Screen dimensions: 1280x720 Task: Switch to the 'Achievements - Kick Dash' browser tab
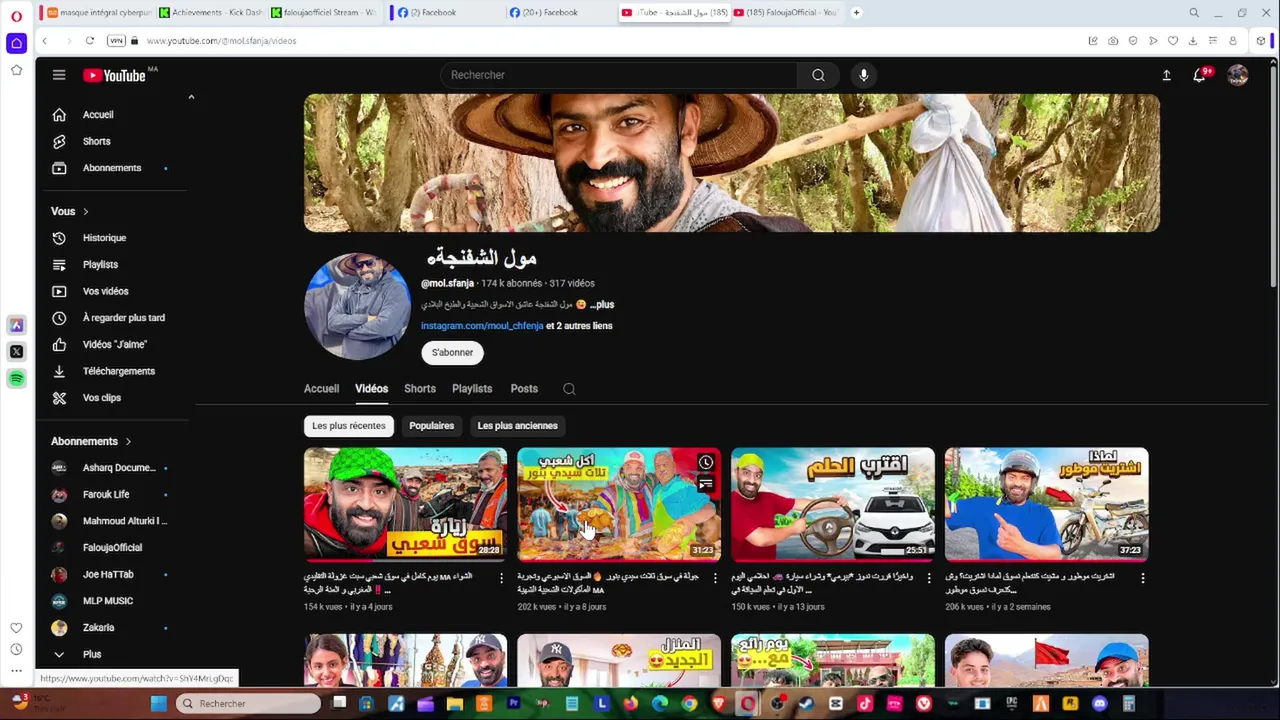pos(210,12)
